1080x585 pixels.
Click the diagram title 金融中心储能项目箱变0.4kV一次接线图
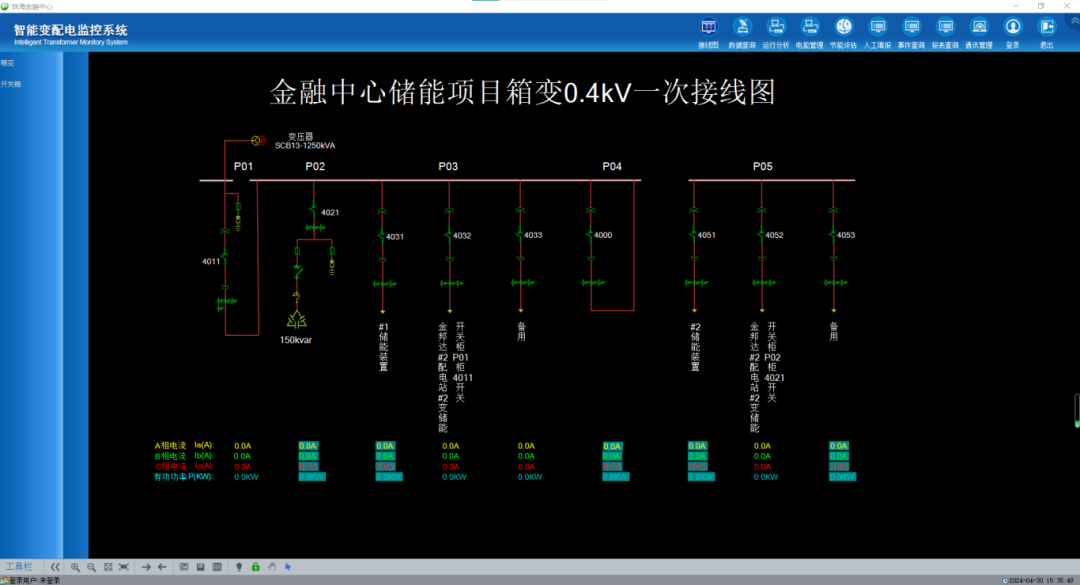(x=523, y=92)
